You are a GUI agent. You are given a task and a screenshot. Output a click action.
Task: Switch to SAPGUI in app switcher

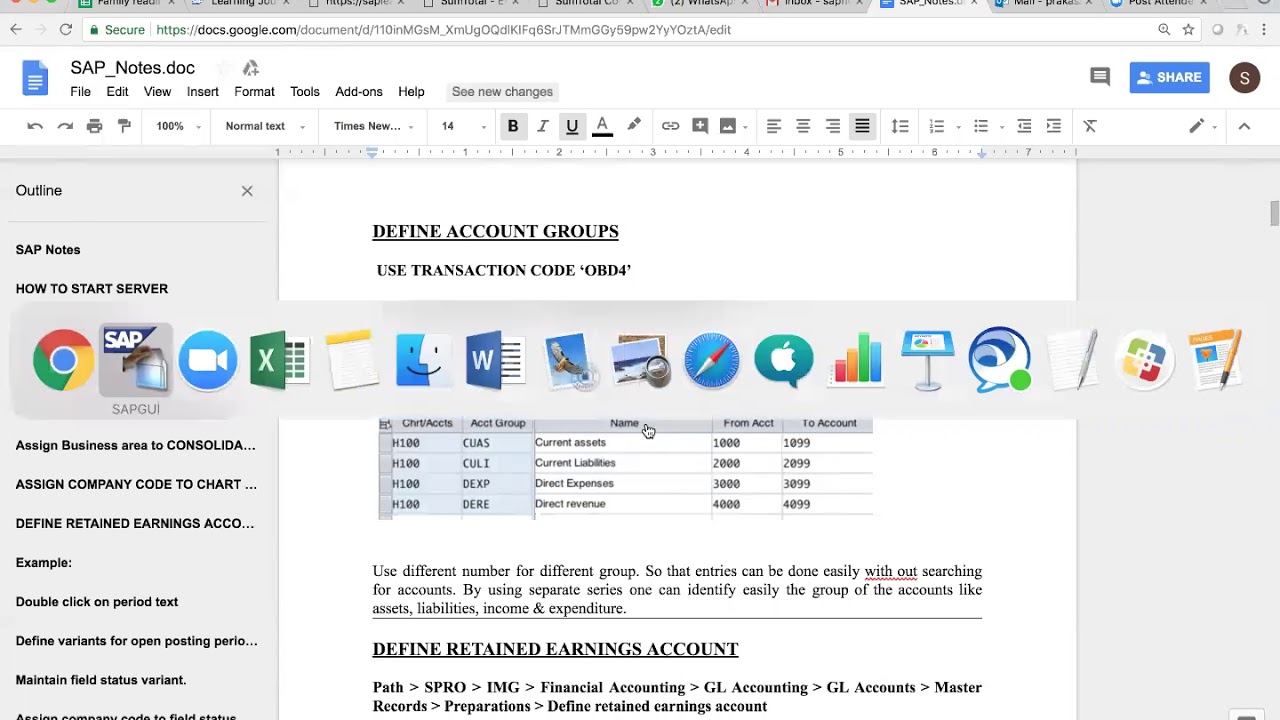(136, 359)
